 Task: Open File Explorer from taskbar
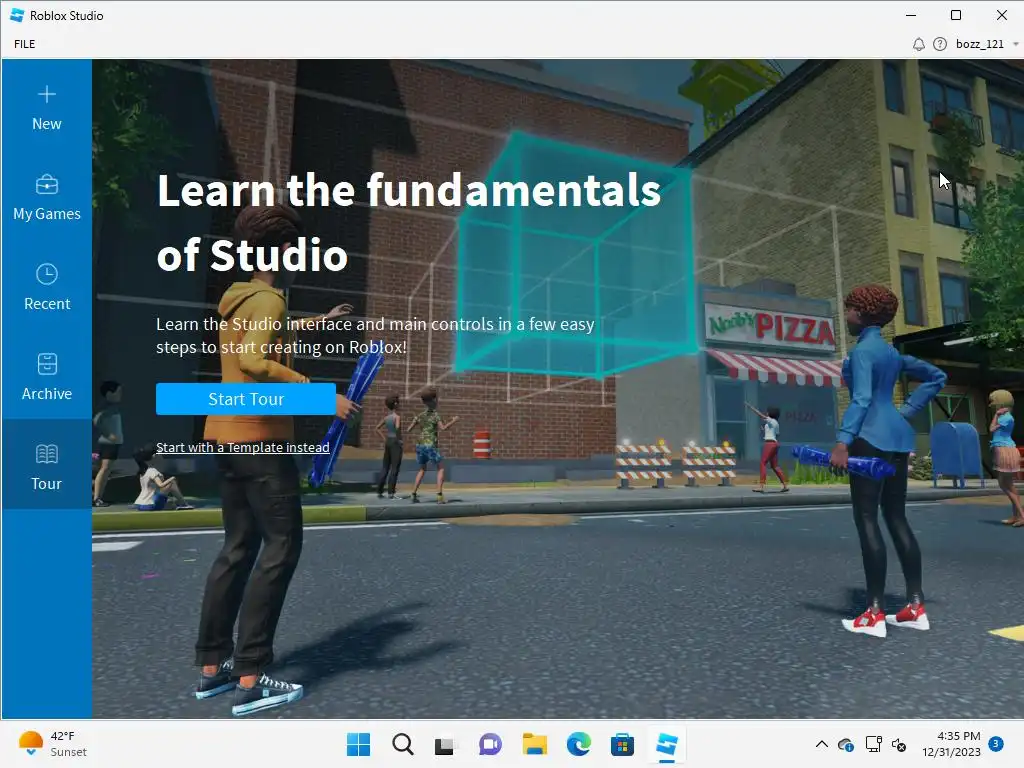[534, 744]
